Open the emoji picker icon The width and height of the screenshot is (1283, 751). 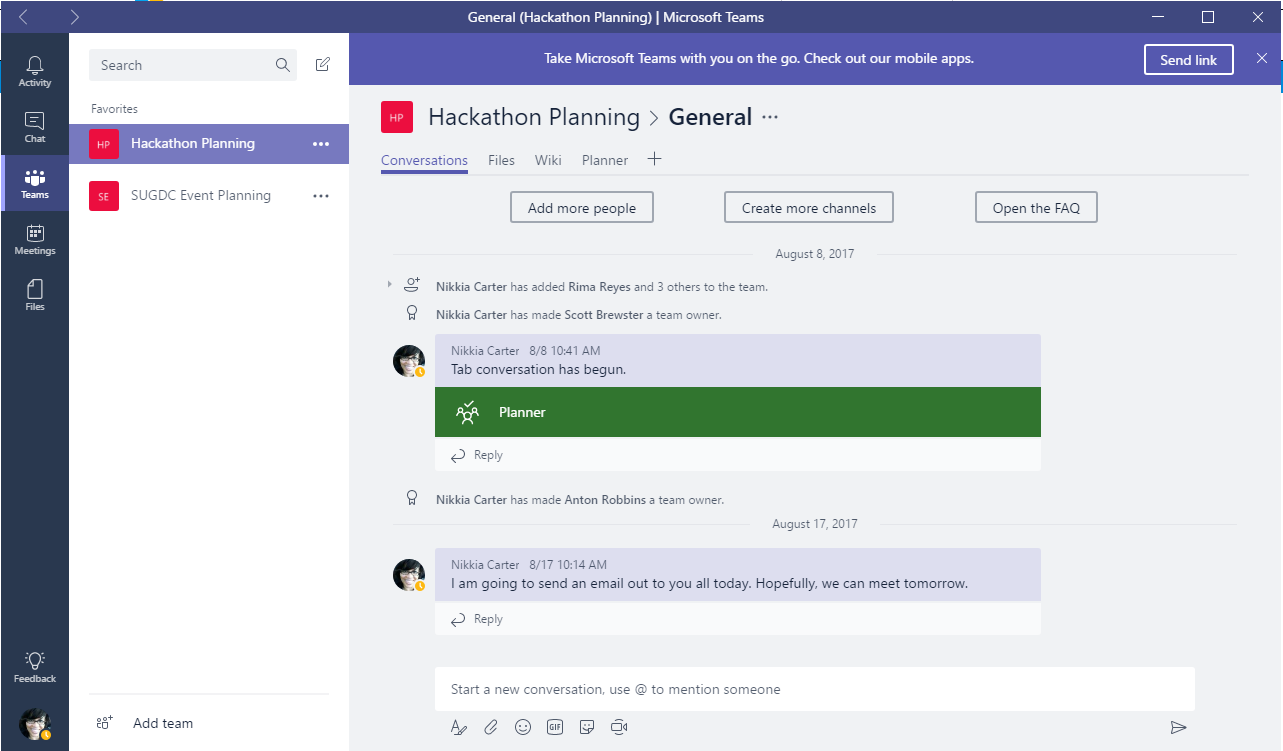522,727
